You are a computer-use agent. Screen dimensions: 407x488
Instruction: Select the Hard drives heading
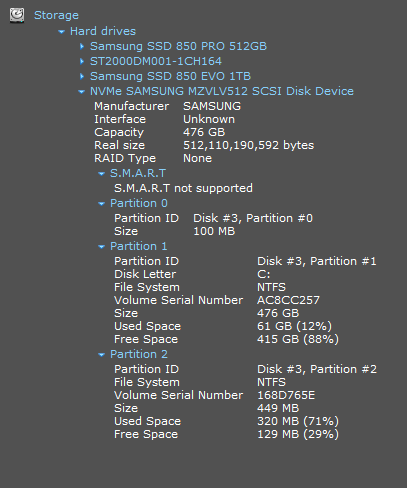(103, 31)
